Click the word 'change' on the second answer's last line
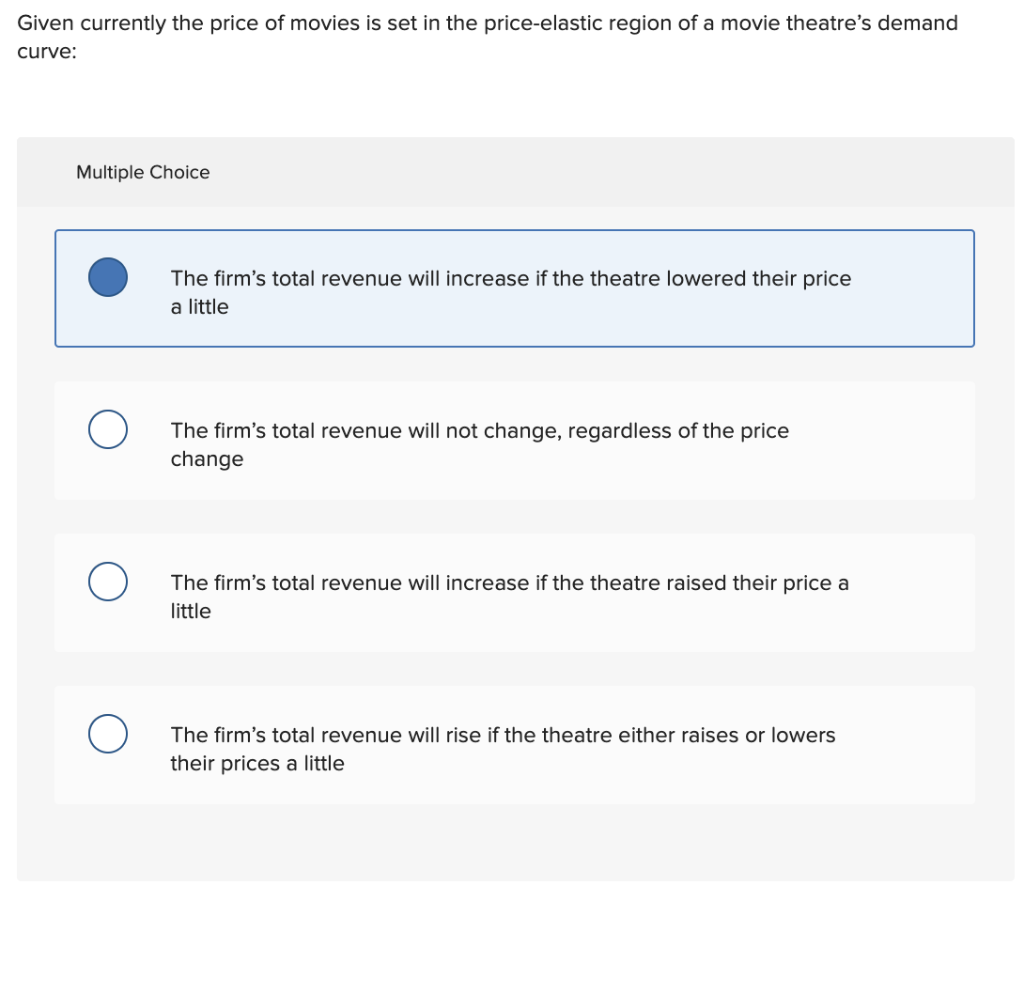The image size is (1024, 994). [207, 459]
